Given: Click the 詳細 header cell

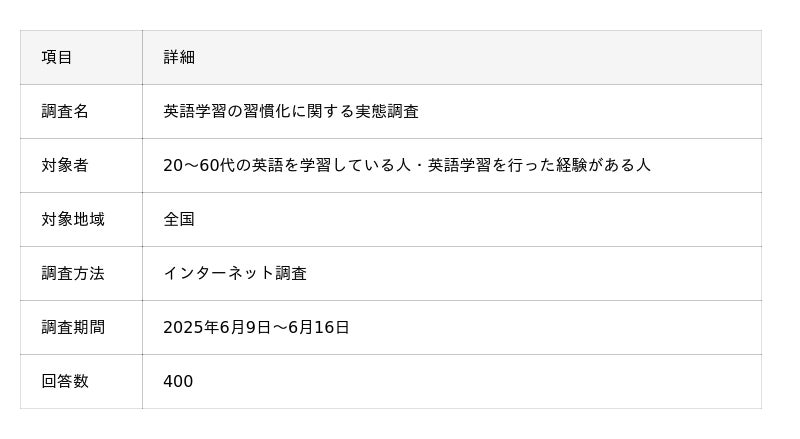Looking at the screenshot, I should tap(452, 57).
